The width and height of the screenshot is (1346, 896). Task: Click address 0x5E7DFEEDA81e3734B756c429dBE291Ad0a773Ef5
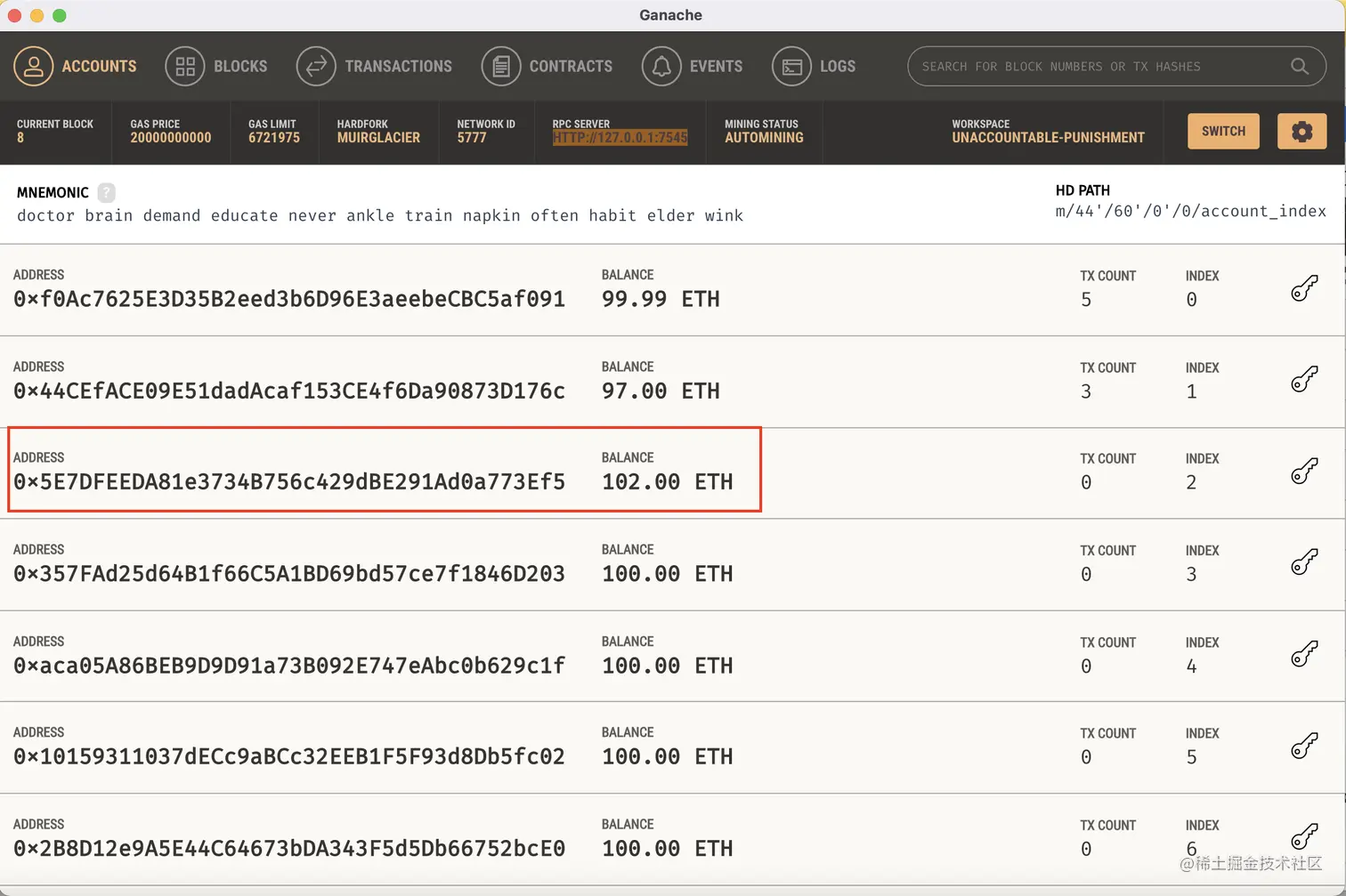[289, 481]
